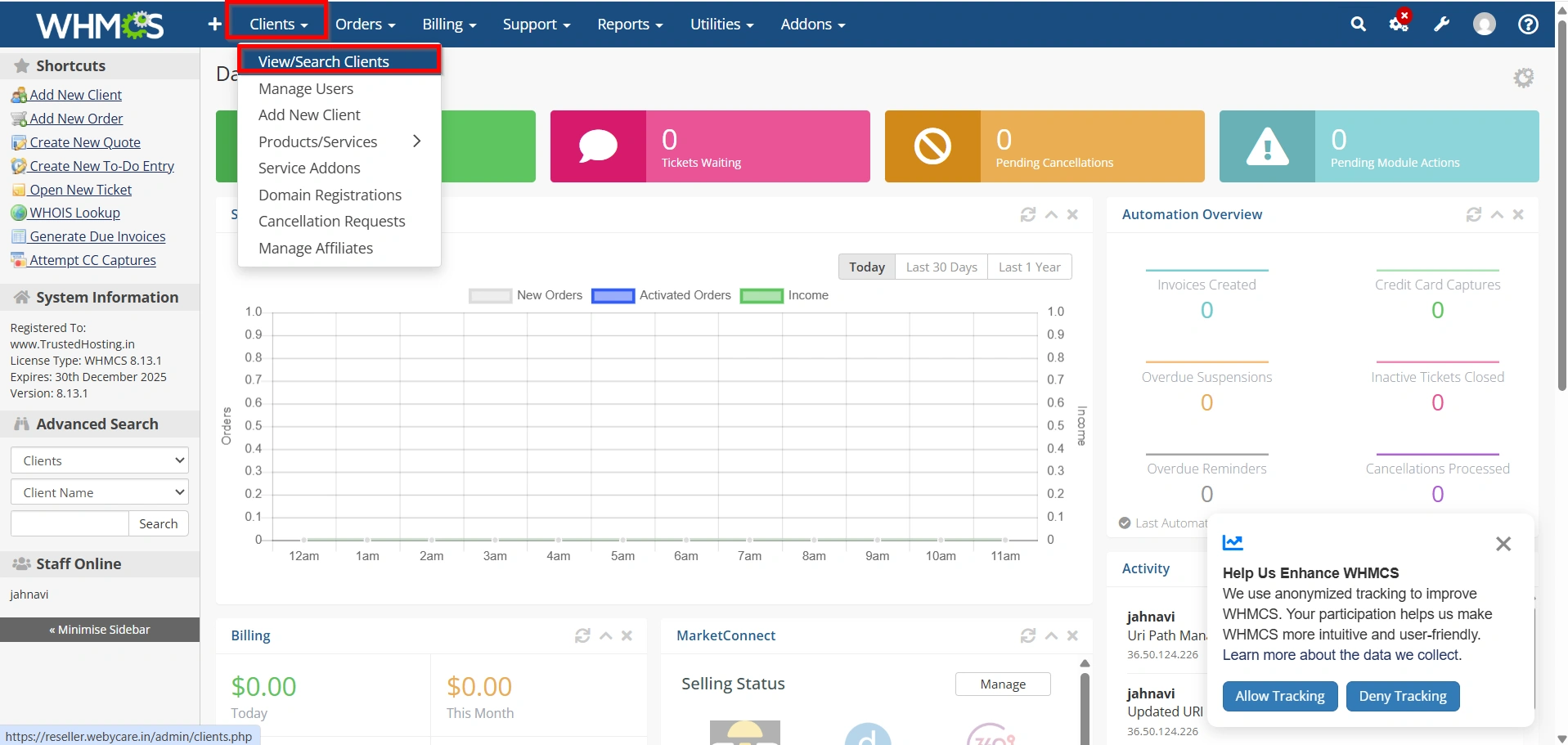
Task: Open the search magnifier icon
Action: pyautogui.click(x=1358, y=25)
